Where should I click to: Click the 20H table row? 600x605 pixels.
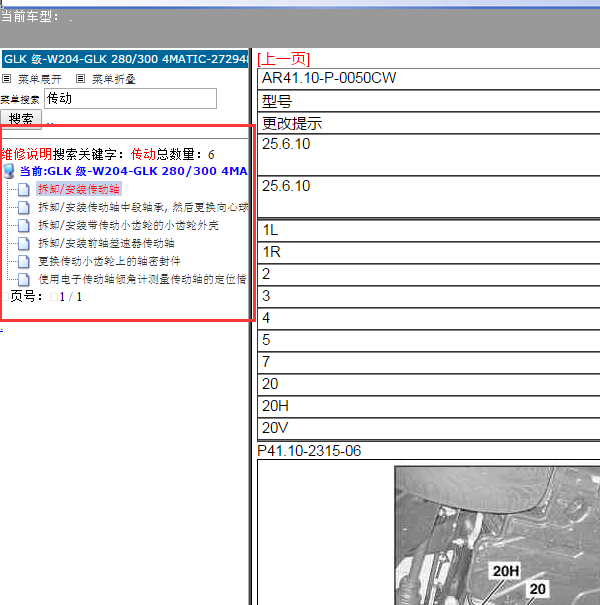pyautogui.click(x=429, y=406)
